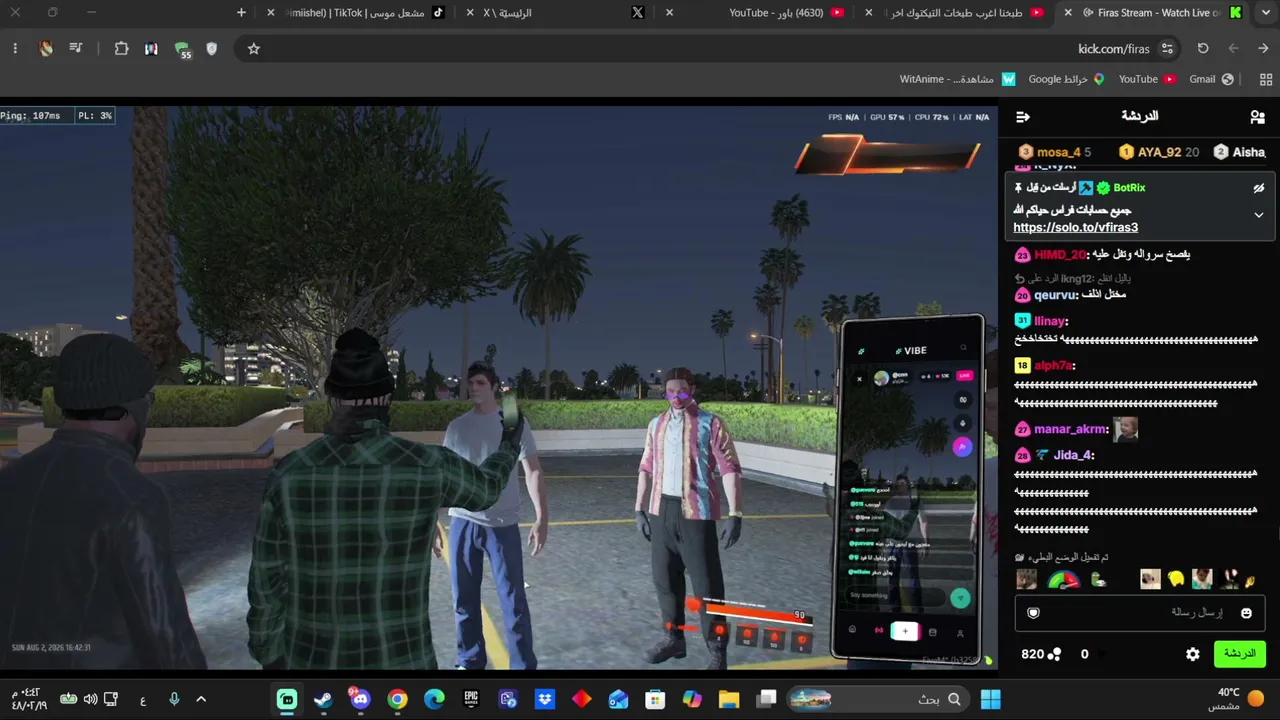Open Microsoft Edge from taskbar
The height and width of the screenshot is (720, 1280).
click(434, 699)
